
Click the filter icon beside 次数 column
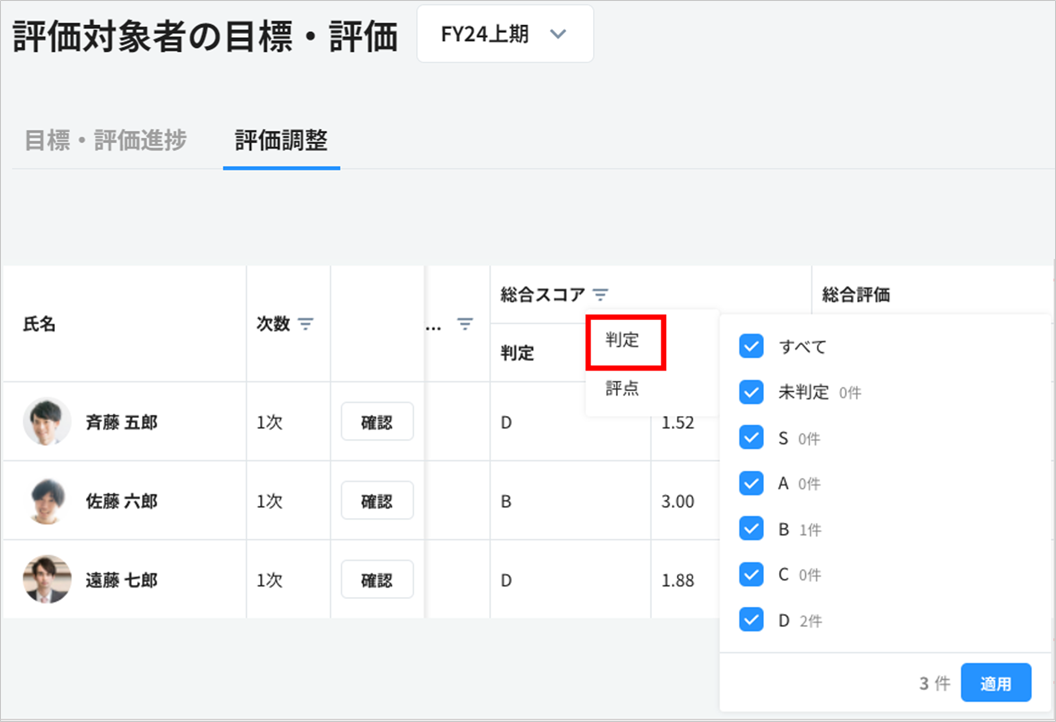(x=305, y=324)
